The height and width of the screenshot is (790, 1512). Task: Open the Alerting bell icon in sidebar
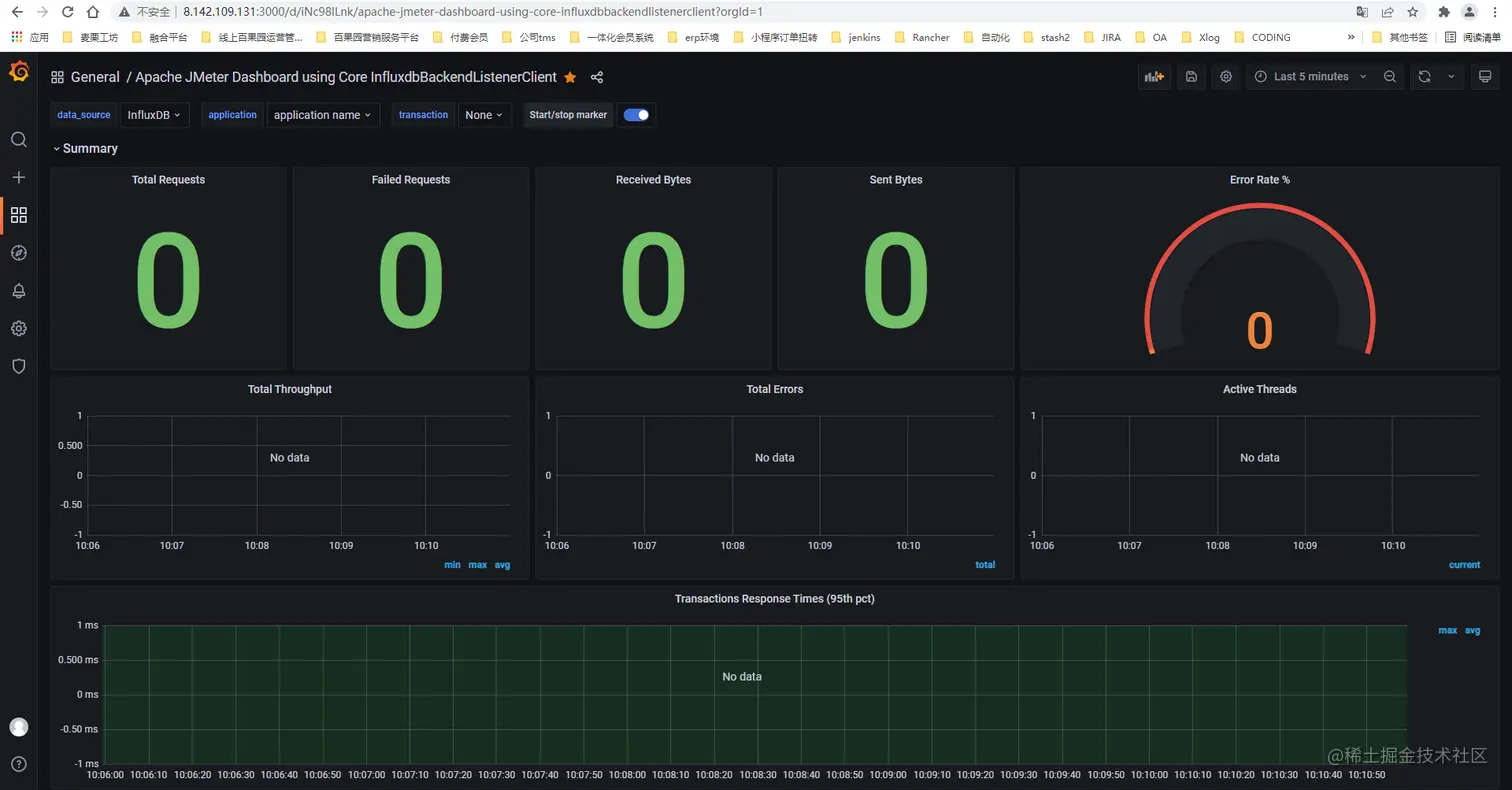[18, 290]
